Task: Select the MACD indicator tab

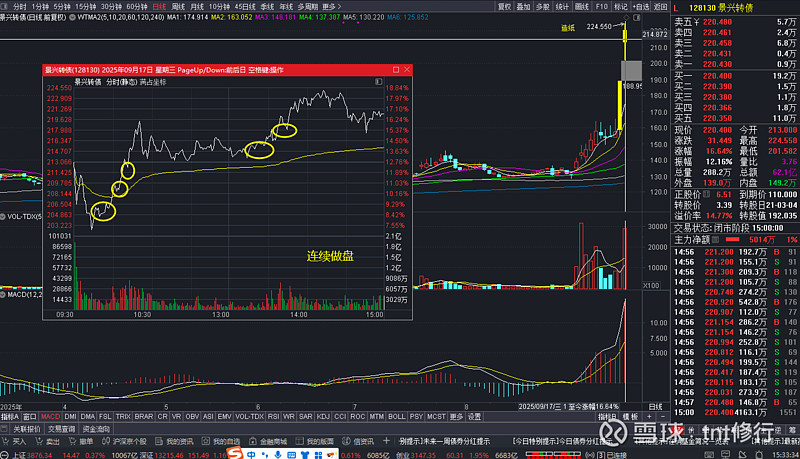Action: click(x=49, y=416)
